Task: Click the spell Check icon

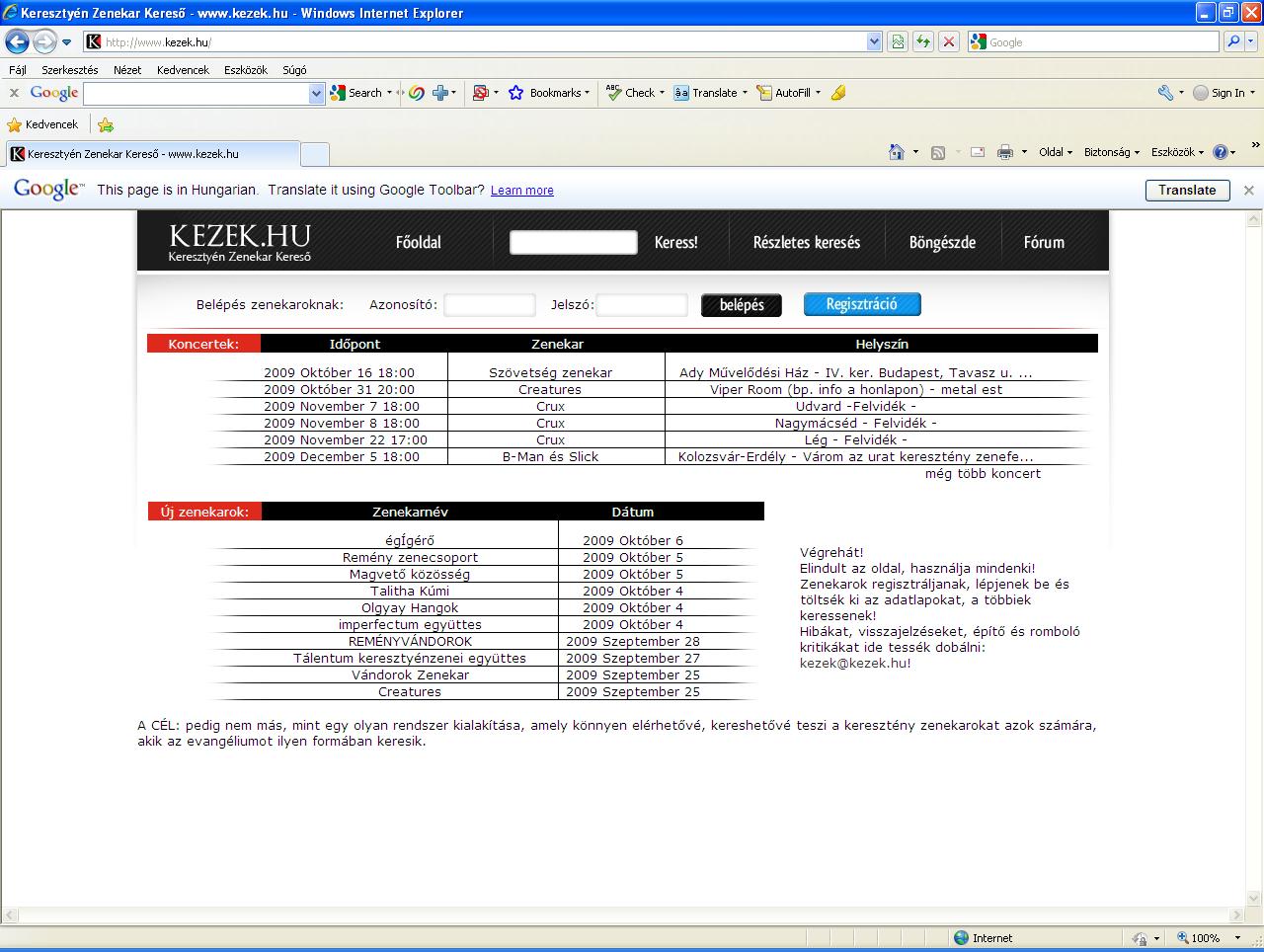Action: pos(613,93)
